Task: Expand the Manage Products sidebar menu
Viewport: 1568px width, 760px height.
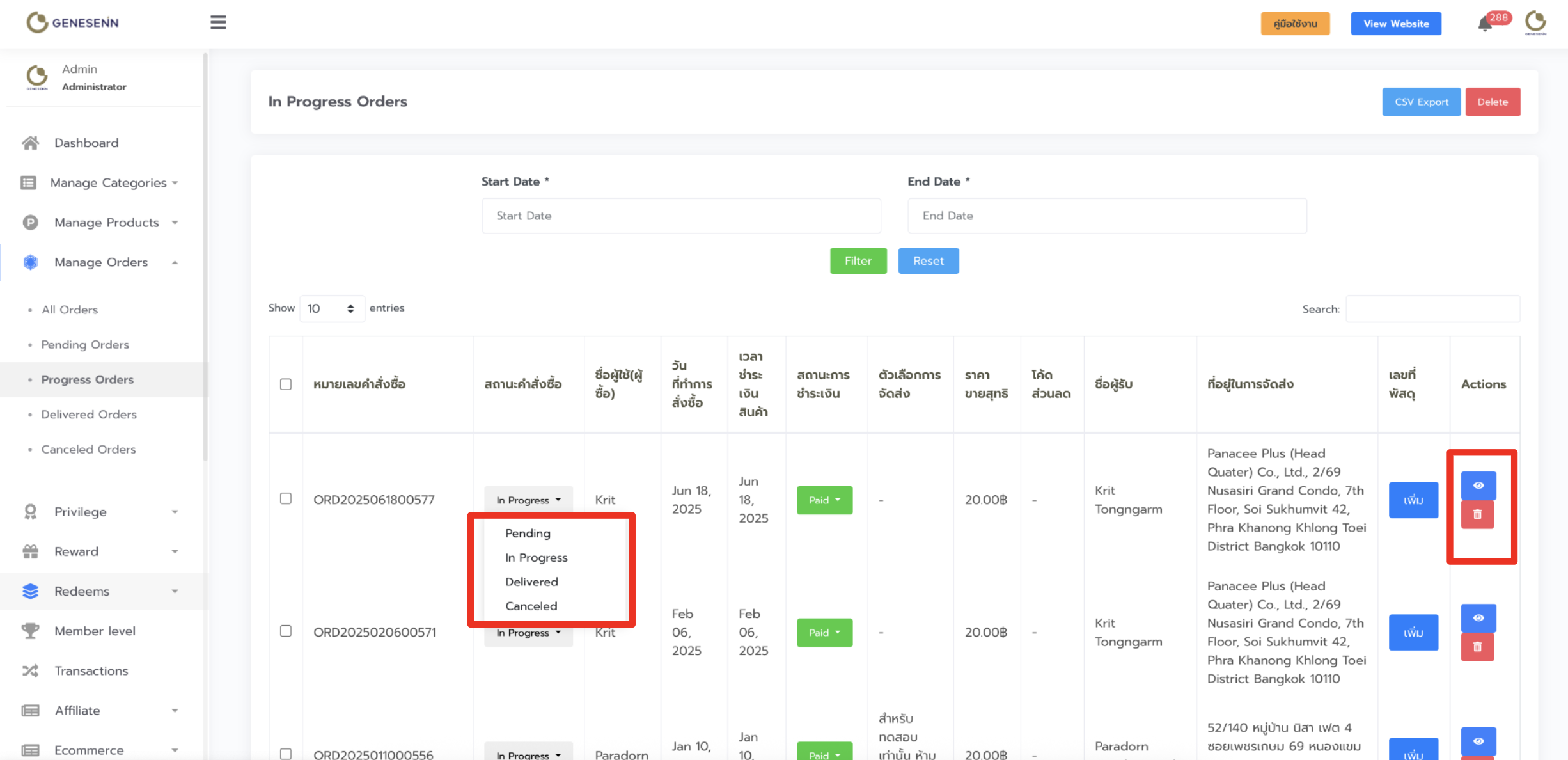Action: pyautogui.click(x=106, y=222)
